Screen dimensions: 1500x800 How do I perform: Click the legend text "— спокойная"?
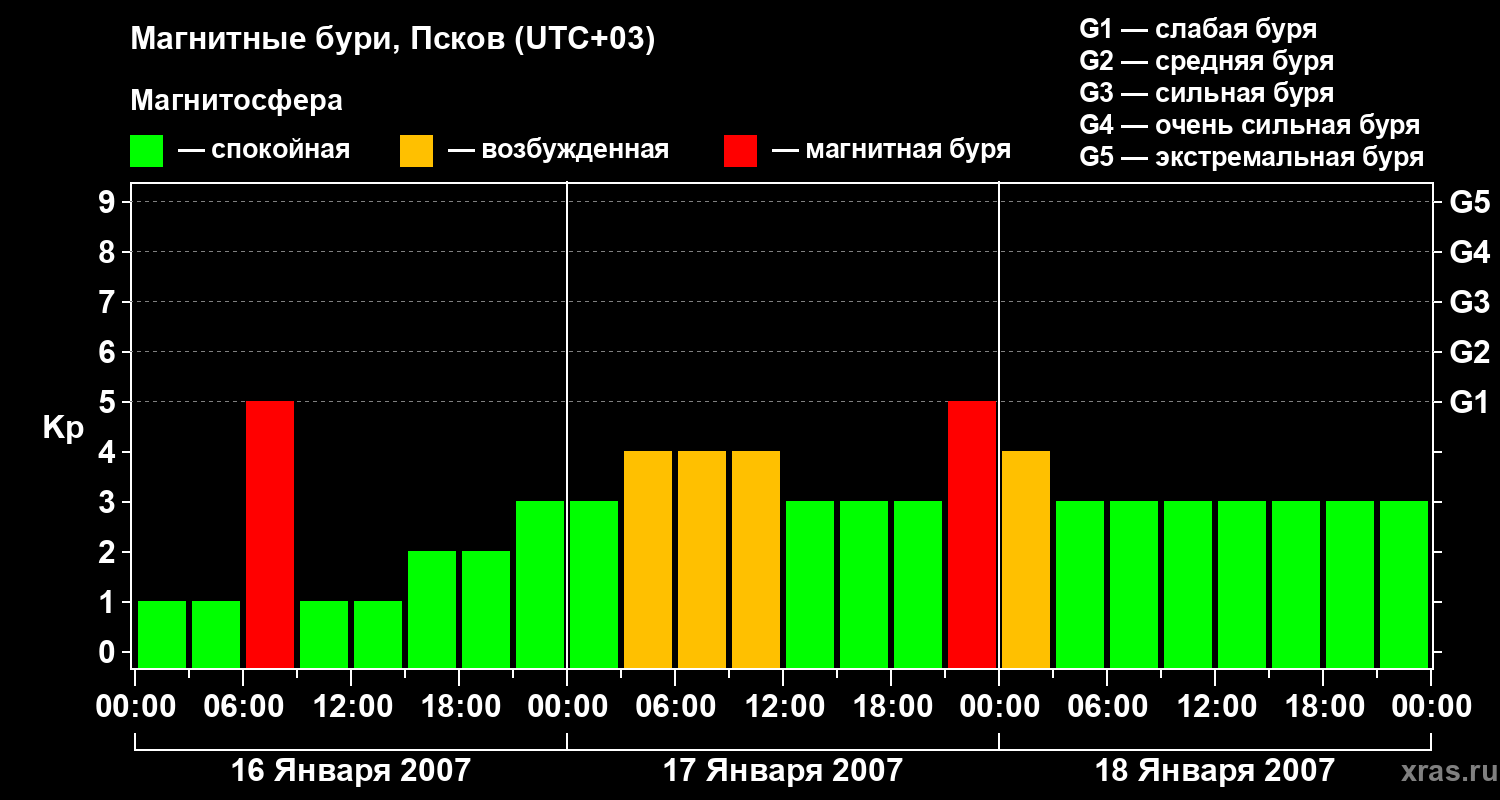(x=263, y=151)
